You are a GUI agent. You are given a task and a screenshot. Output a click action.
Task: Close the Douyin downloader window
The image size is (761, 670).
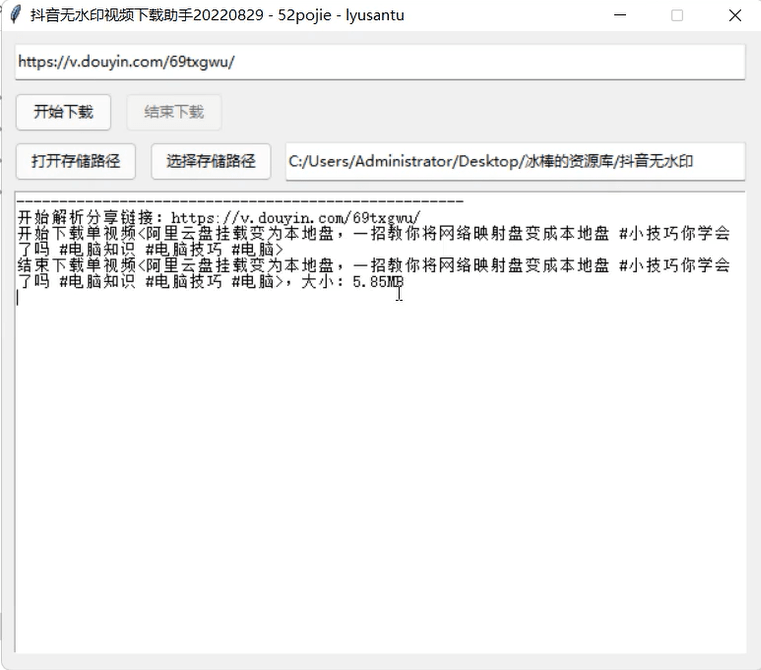point(735,15)
